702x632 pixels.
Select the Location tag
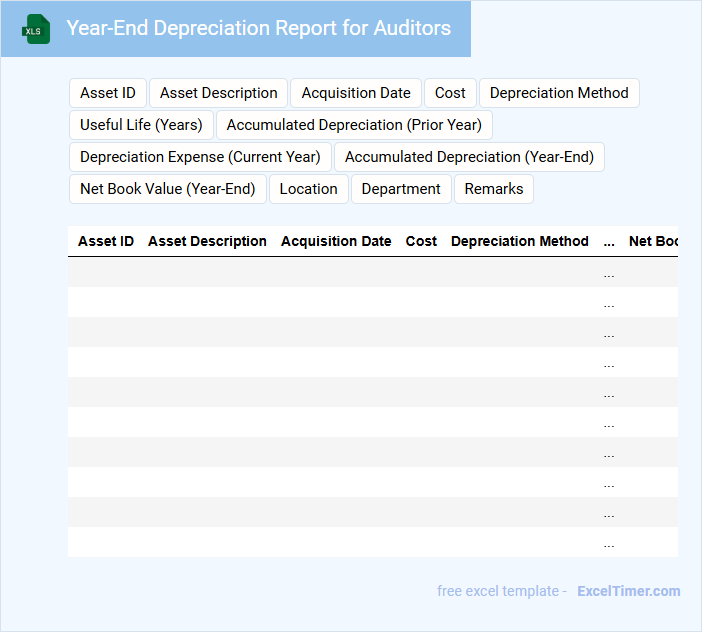point(308,189)
